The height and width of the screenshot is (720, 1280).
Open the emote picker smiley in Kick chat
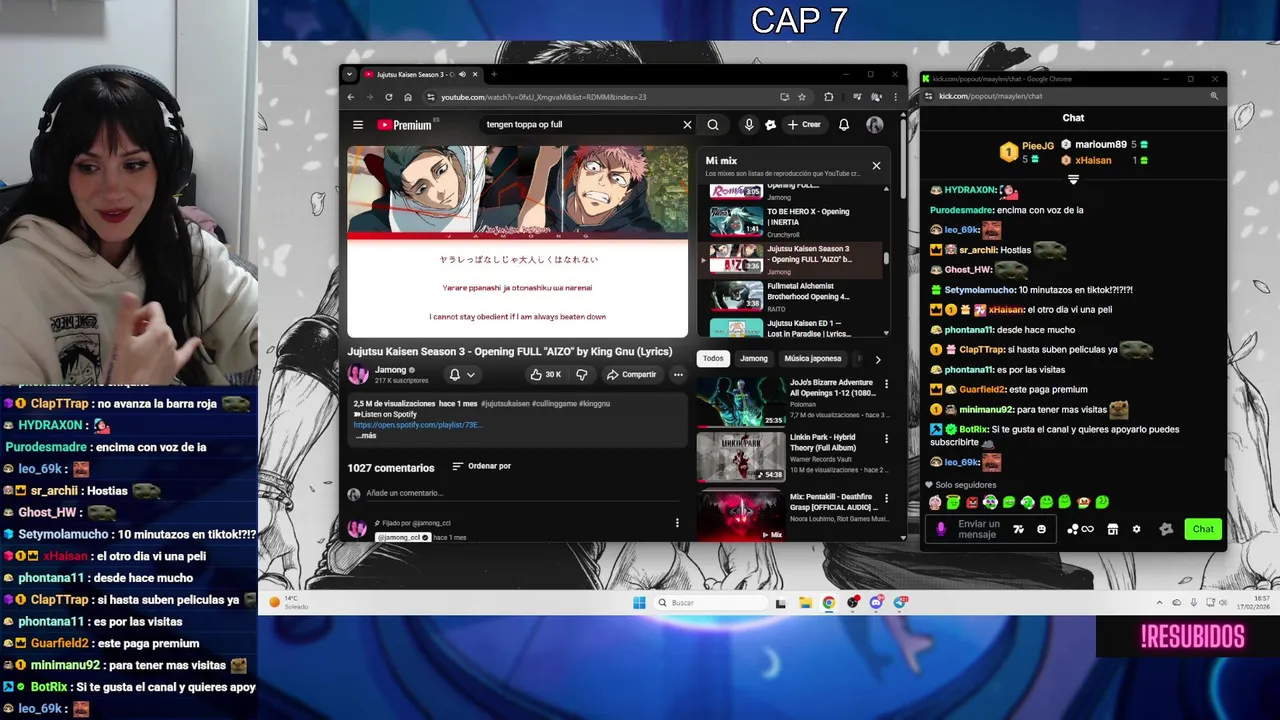click(1041, 529)
